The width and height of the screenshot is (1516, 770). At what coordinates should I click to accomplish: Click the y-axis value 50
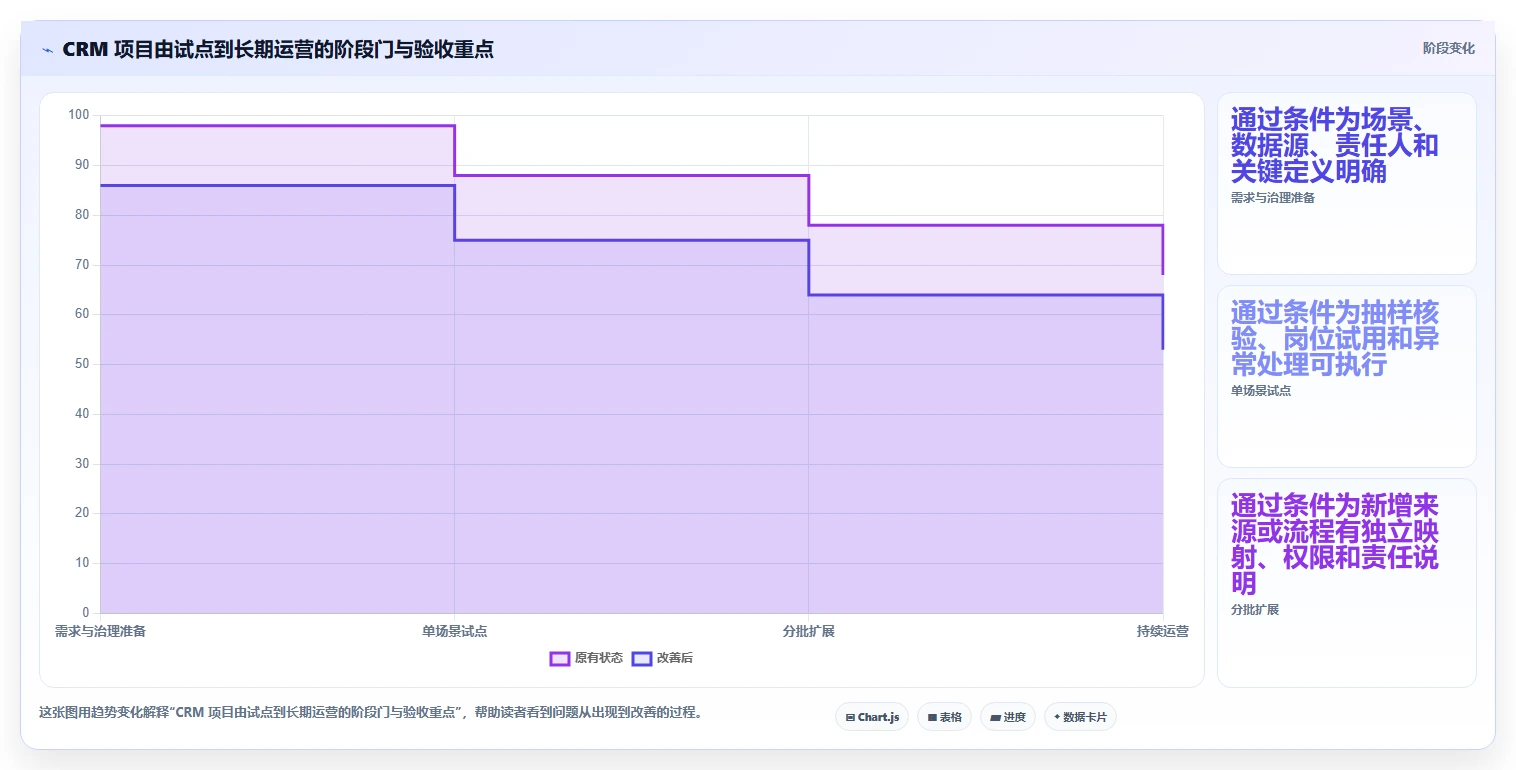82,364
